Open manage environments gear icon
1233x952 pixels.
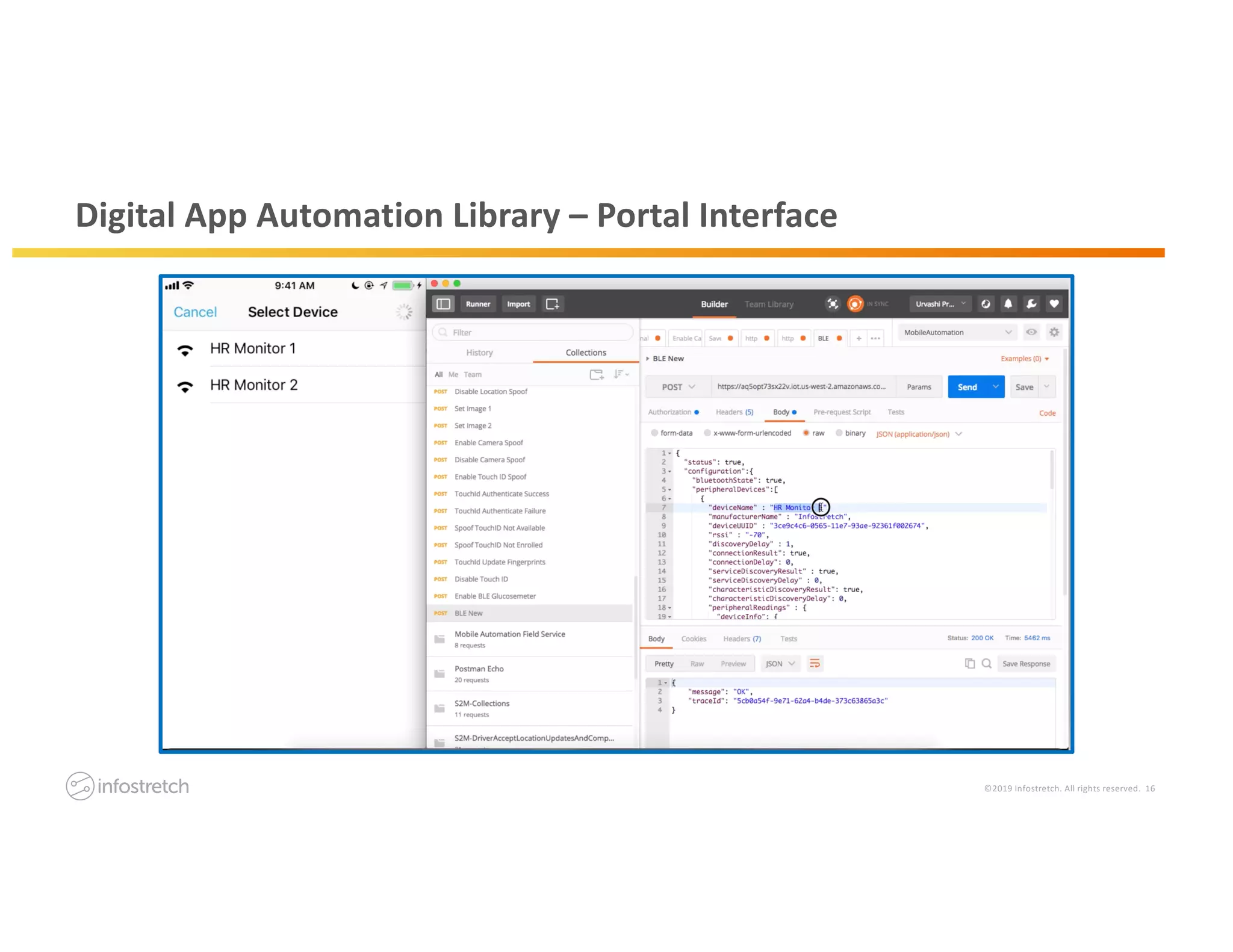click(1054, 332)
